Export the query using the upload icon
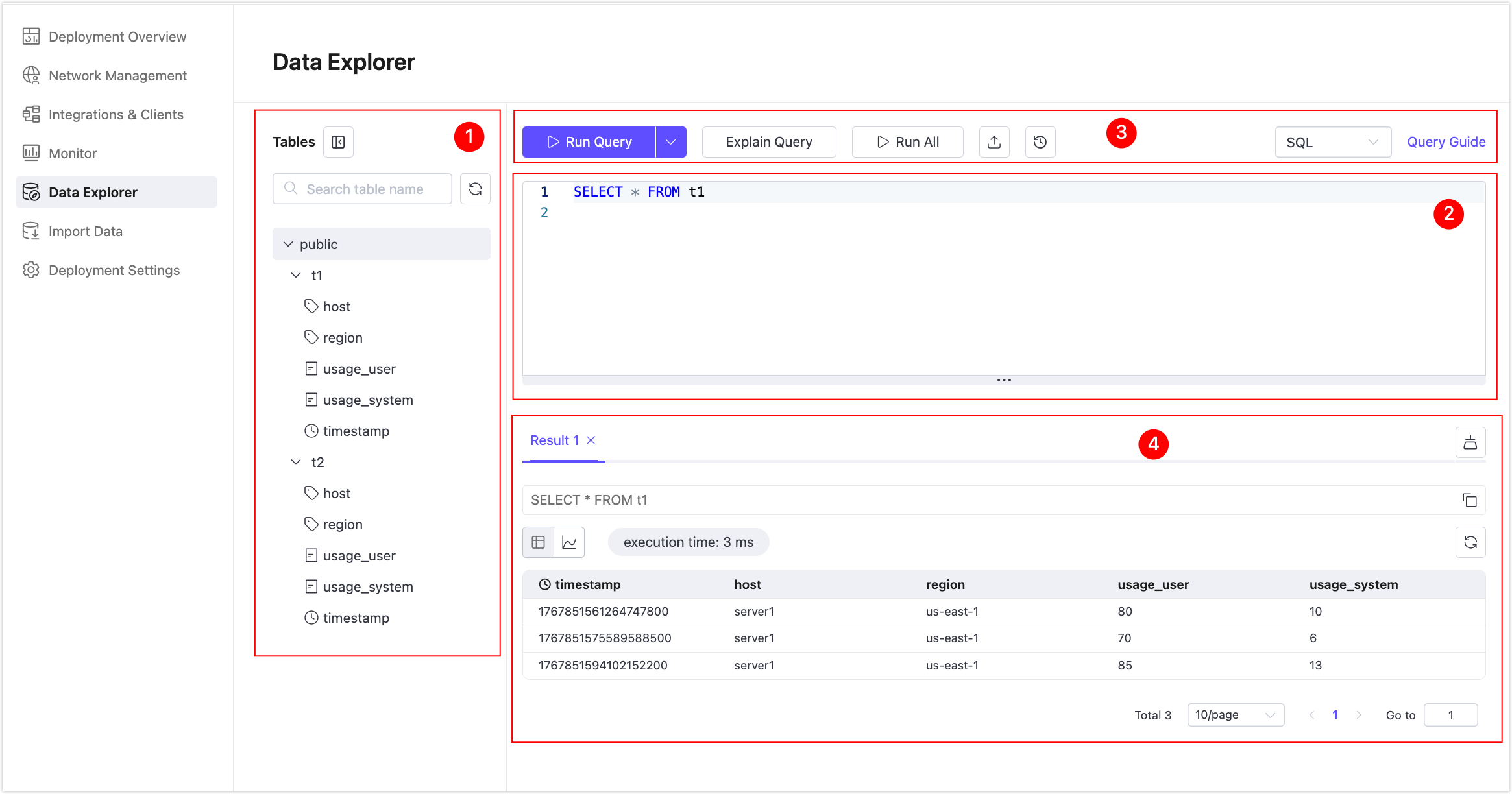The image size is (1512, 794). point(994,141)
